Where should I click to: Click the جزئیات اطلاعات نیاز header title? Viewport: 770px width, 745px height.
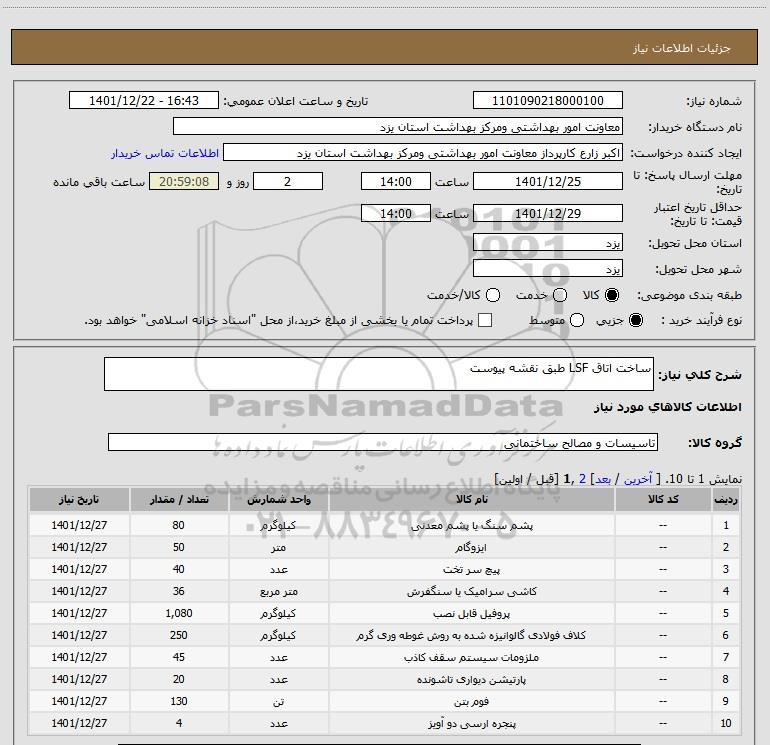[x=681, y=48]
